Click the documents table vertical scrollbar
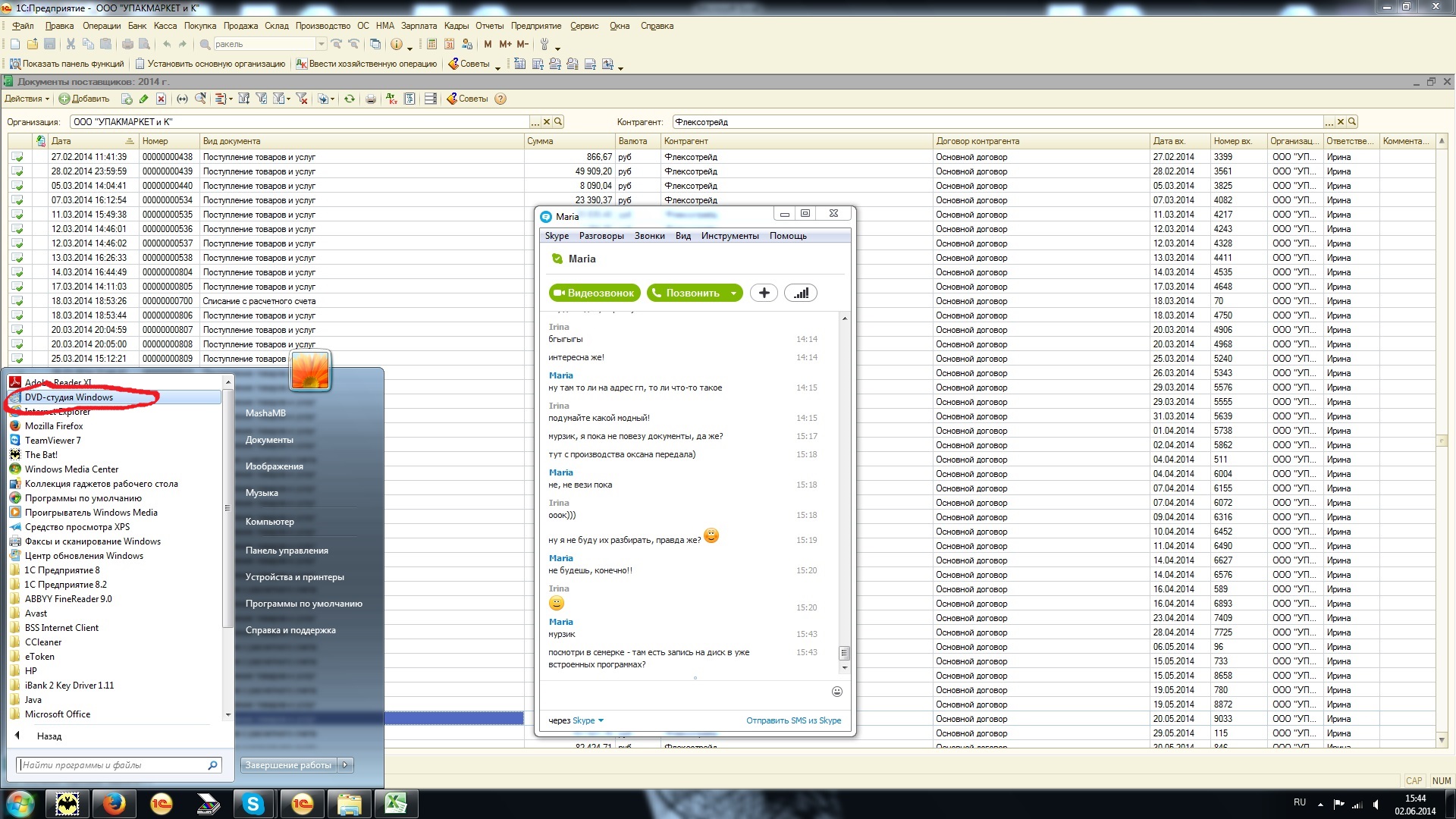The height and width of the screenshot is (819, 1456). [x=1442, y=440]
